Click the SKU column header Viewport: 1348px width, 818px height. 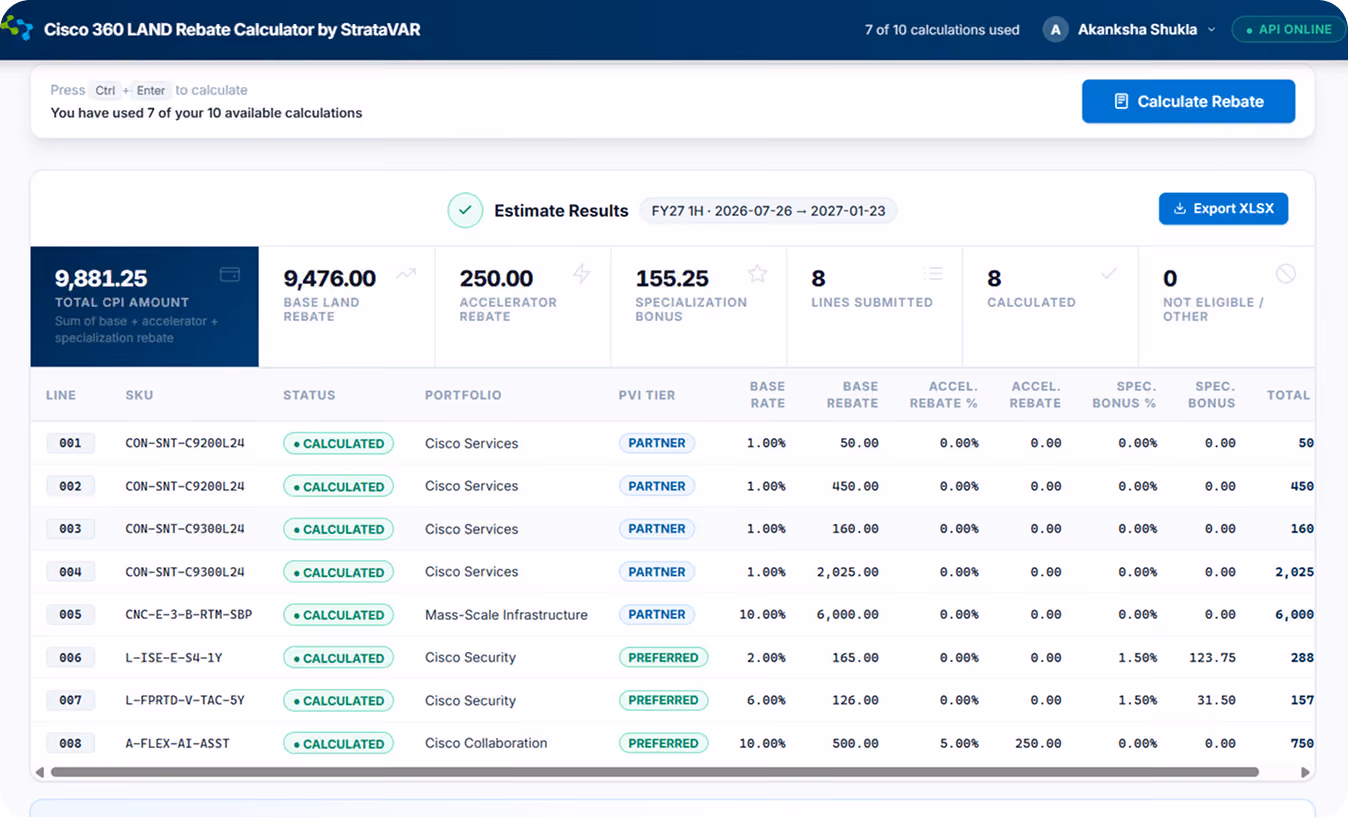[139, 395]
